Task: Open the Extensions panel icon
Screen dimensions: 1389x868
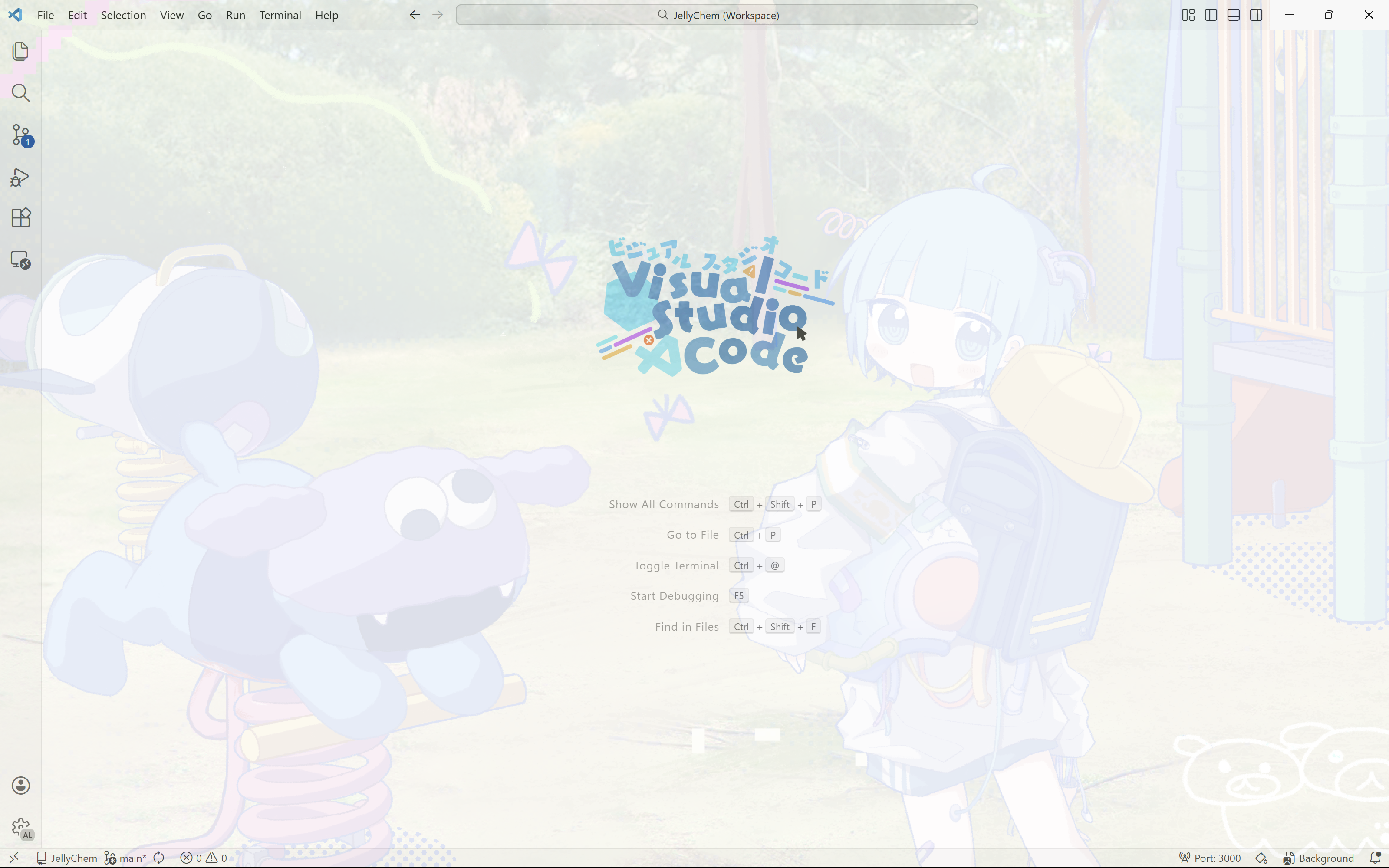Action: coord(21,217)
